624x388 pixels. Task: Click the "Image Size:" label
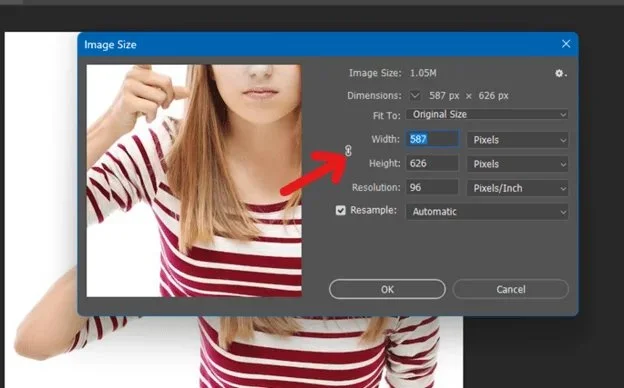click(x=375, y=73)
